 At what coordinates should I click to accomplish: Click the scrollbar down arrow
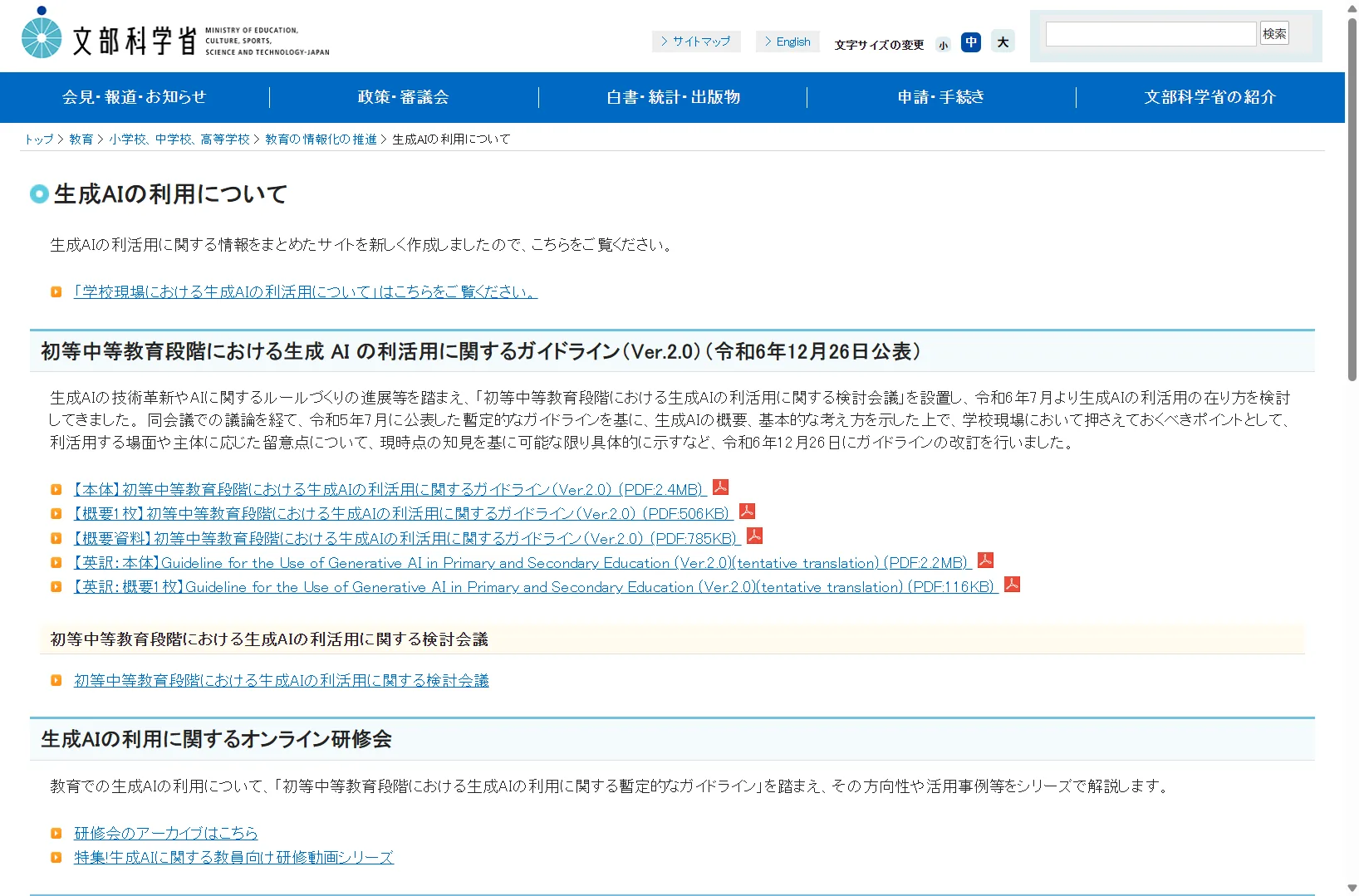1352,888
